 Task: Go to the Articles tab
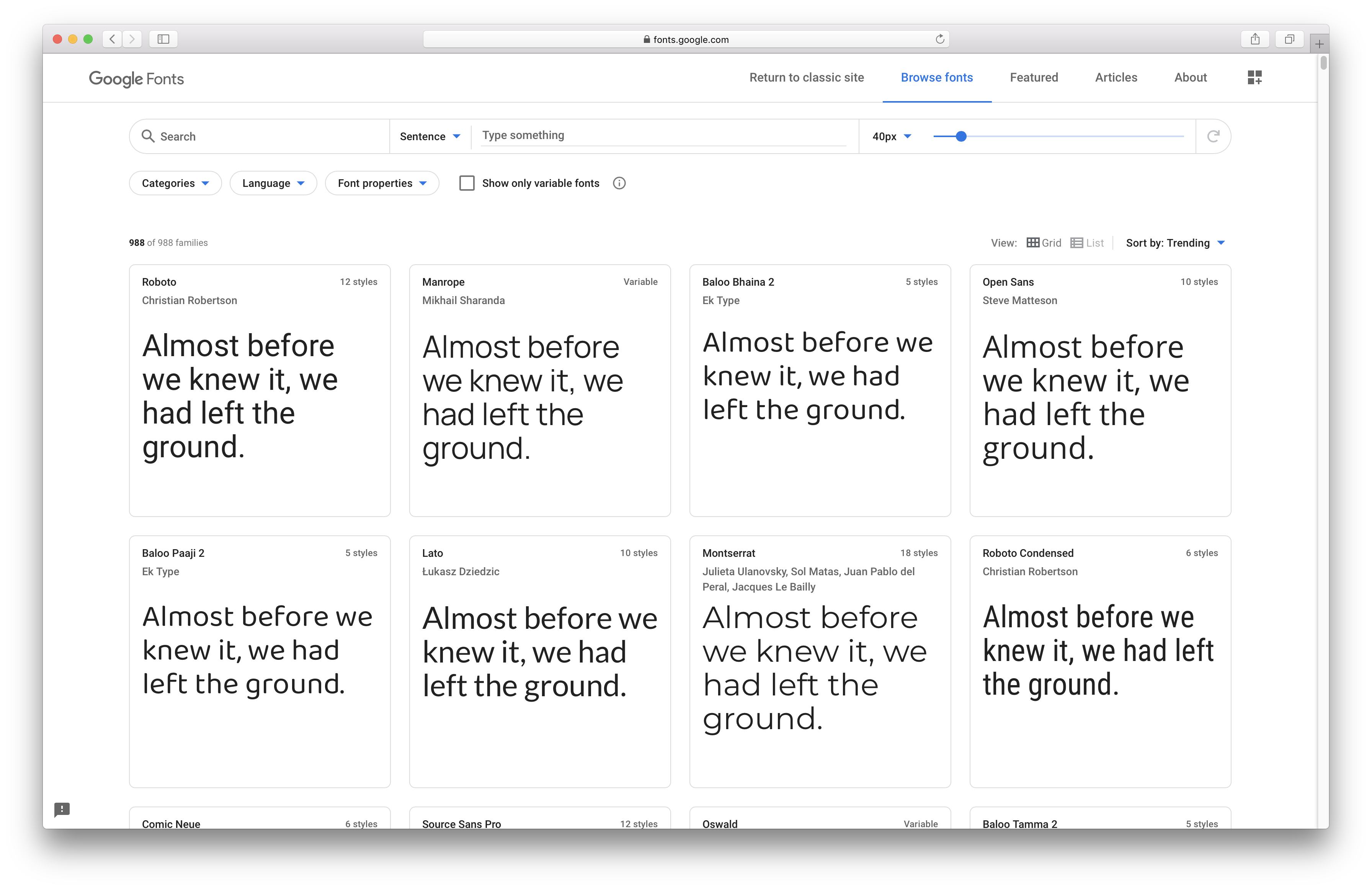pyautogui.click(x=1116, y=77)
